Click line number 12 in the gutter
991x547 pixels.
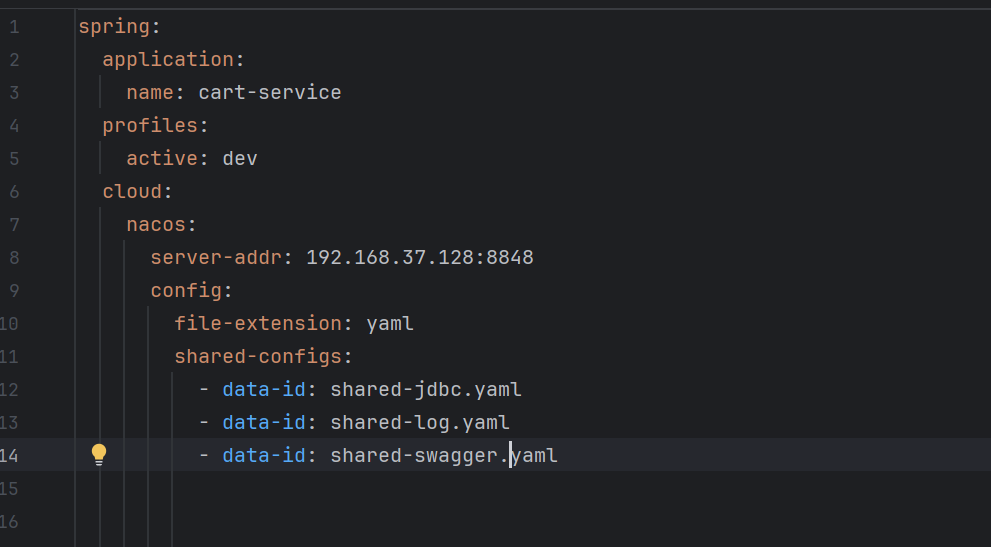9,390
